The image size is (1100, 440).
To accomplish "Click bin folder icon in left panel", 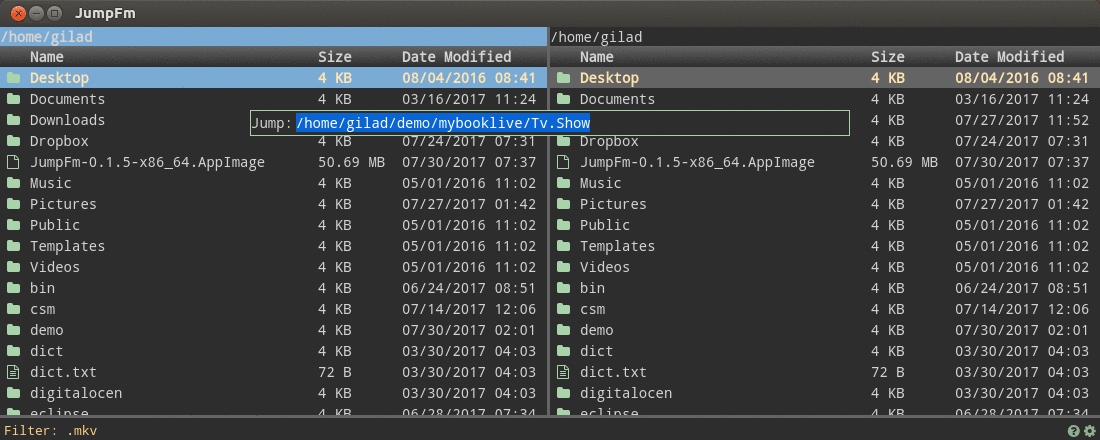I will coord(13,288).
